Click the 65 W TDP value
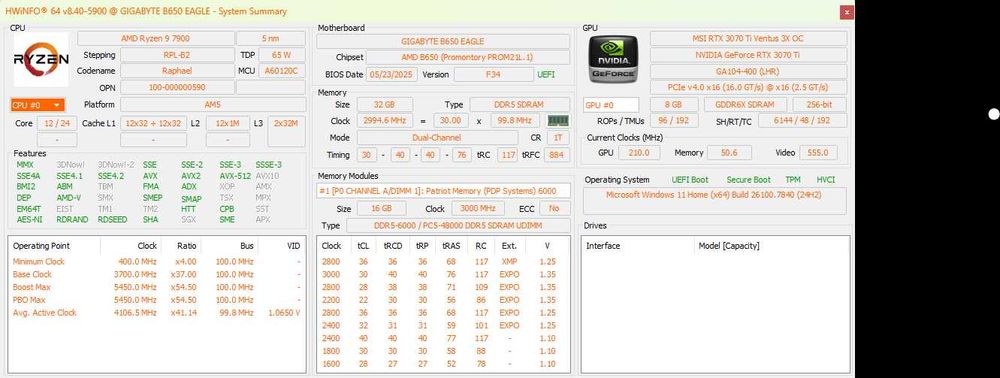 pos(281,55)
